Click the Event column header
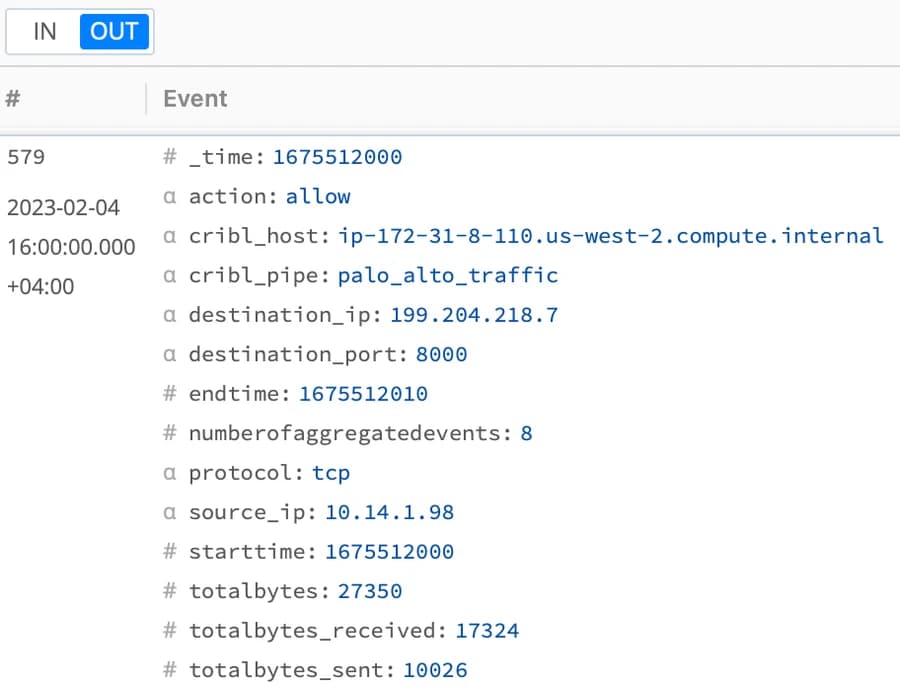 pyautogui.click(x=195, y=98)
